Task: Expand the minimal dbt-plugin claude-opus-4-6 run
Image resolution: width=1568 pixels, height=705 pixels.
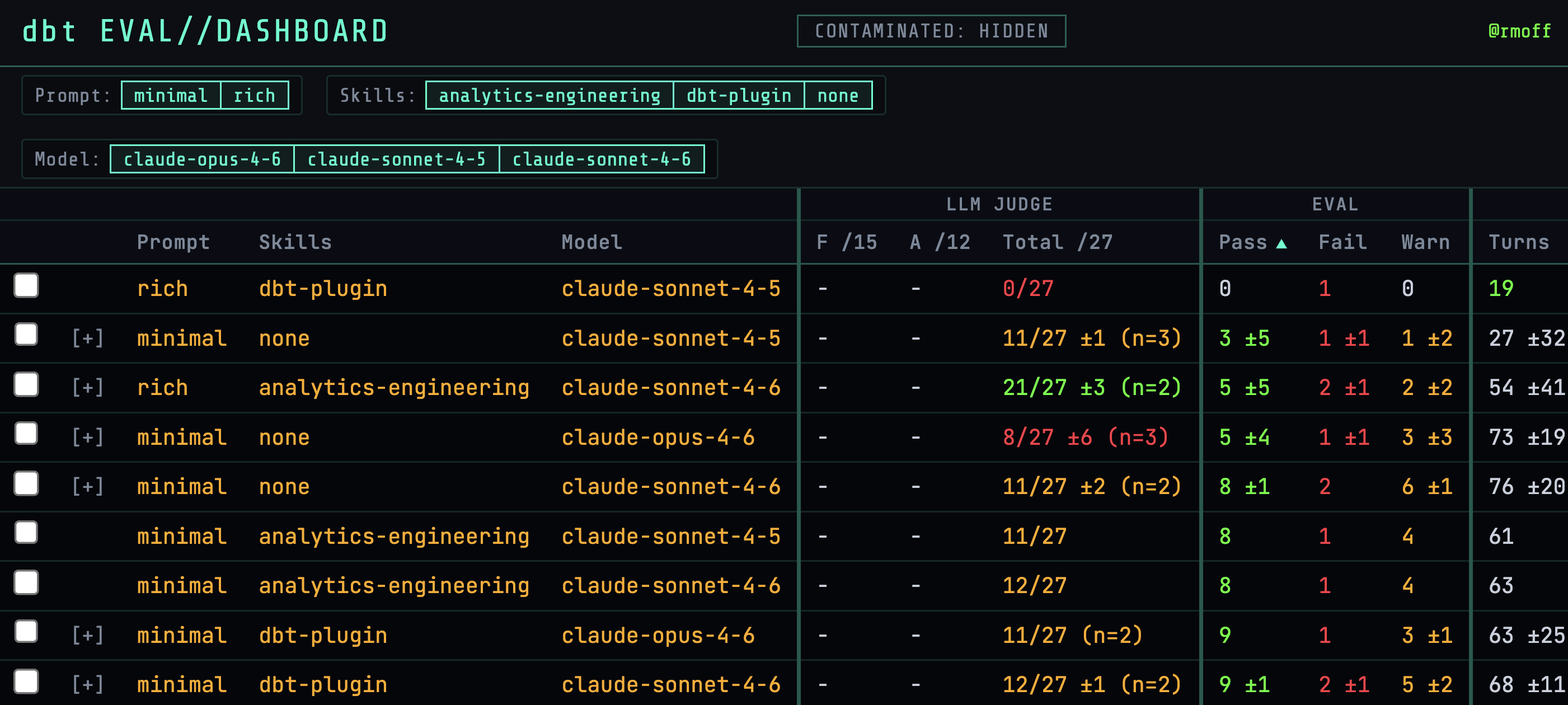Action: [x=89, y=634]
